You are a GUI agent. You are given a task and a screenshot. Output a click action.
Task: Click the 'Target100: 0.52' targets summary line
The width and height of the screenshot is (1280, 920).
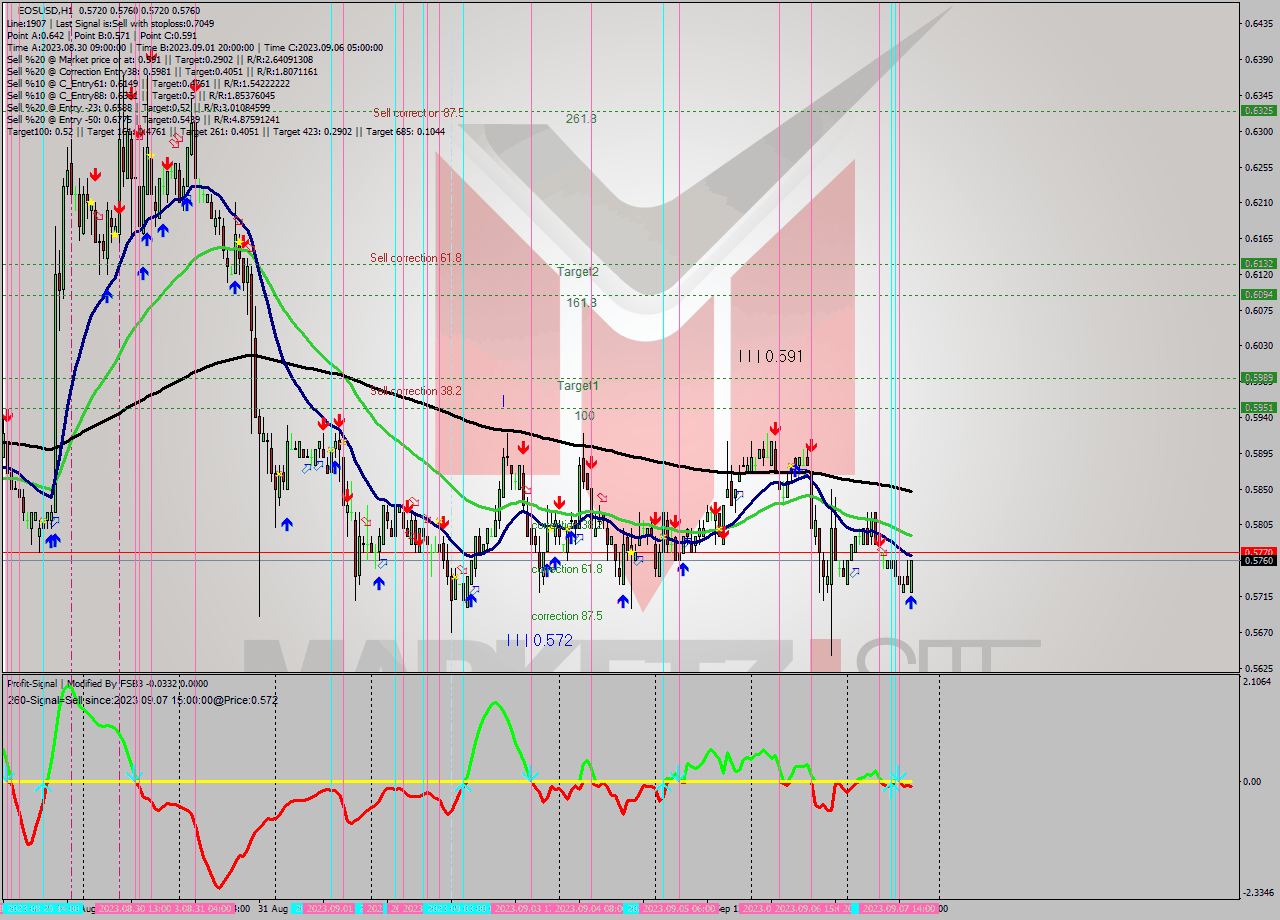(x=226, y=131)
